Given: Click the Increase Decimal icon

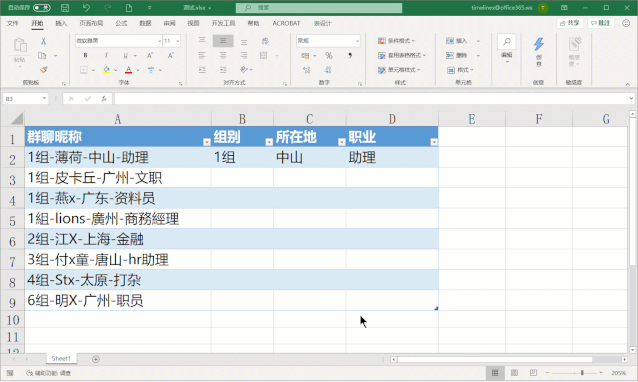Looking at the screenshot, I should (x=307, y=70).
